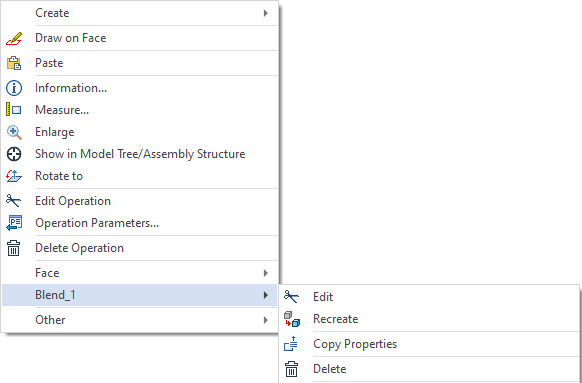This screenshot has height=383, width=582.
Task: Click the Paste clipboard icon
Action: pos(14,63)
